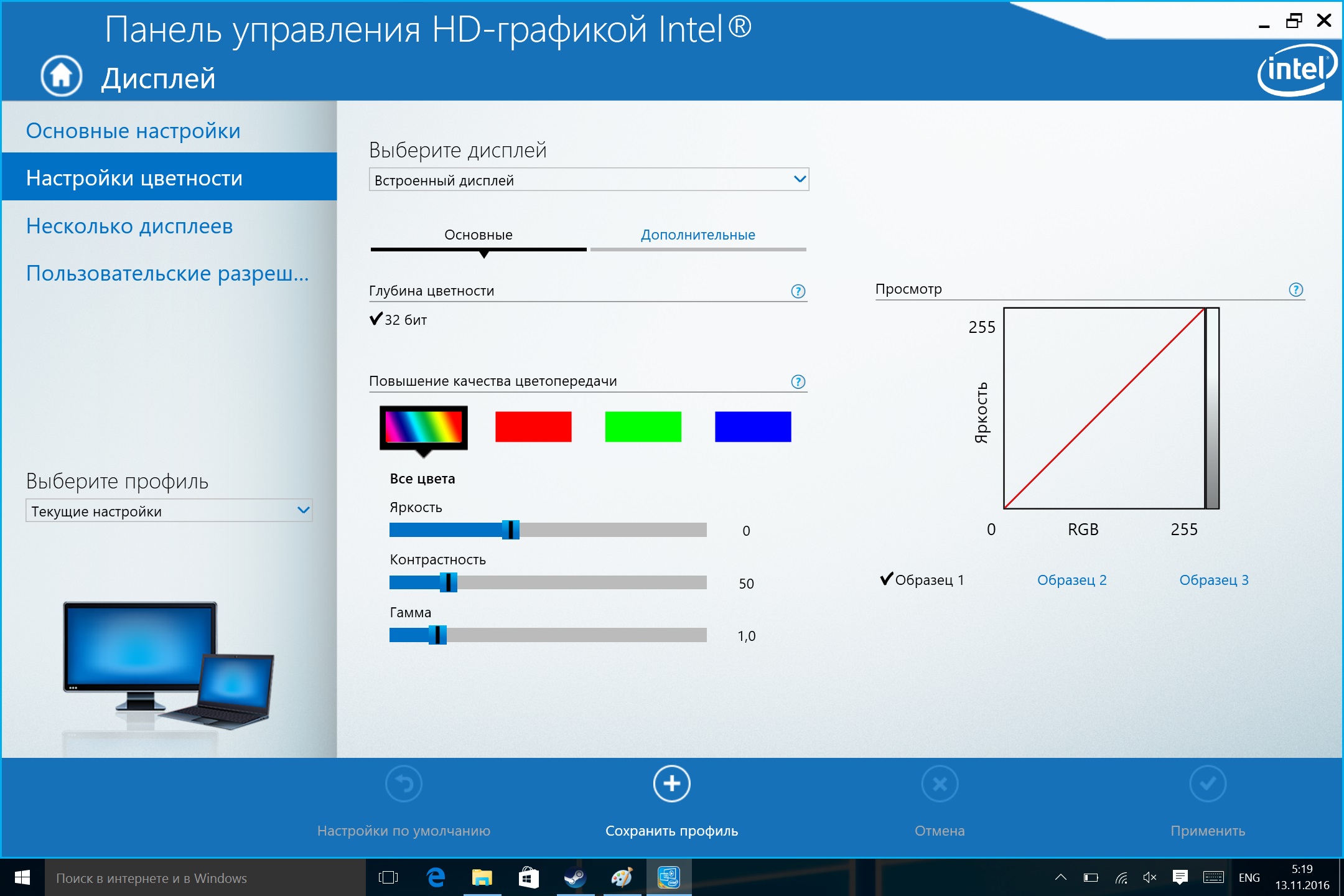Launch Microsoft Edge from taskbar

click(x=436, y=877)
